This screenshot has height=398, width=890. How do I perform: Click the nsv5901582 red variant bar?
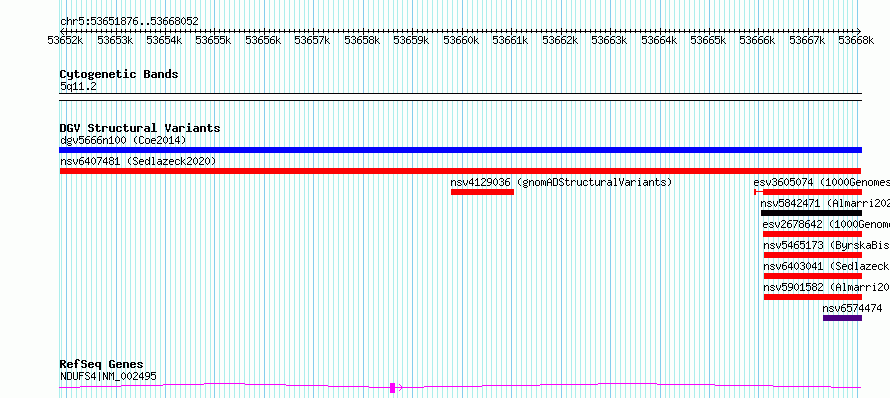[x=813, y=297]
